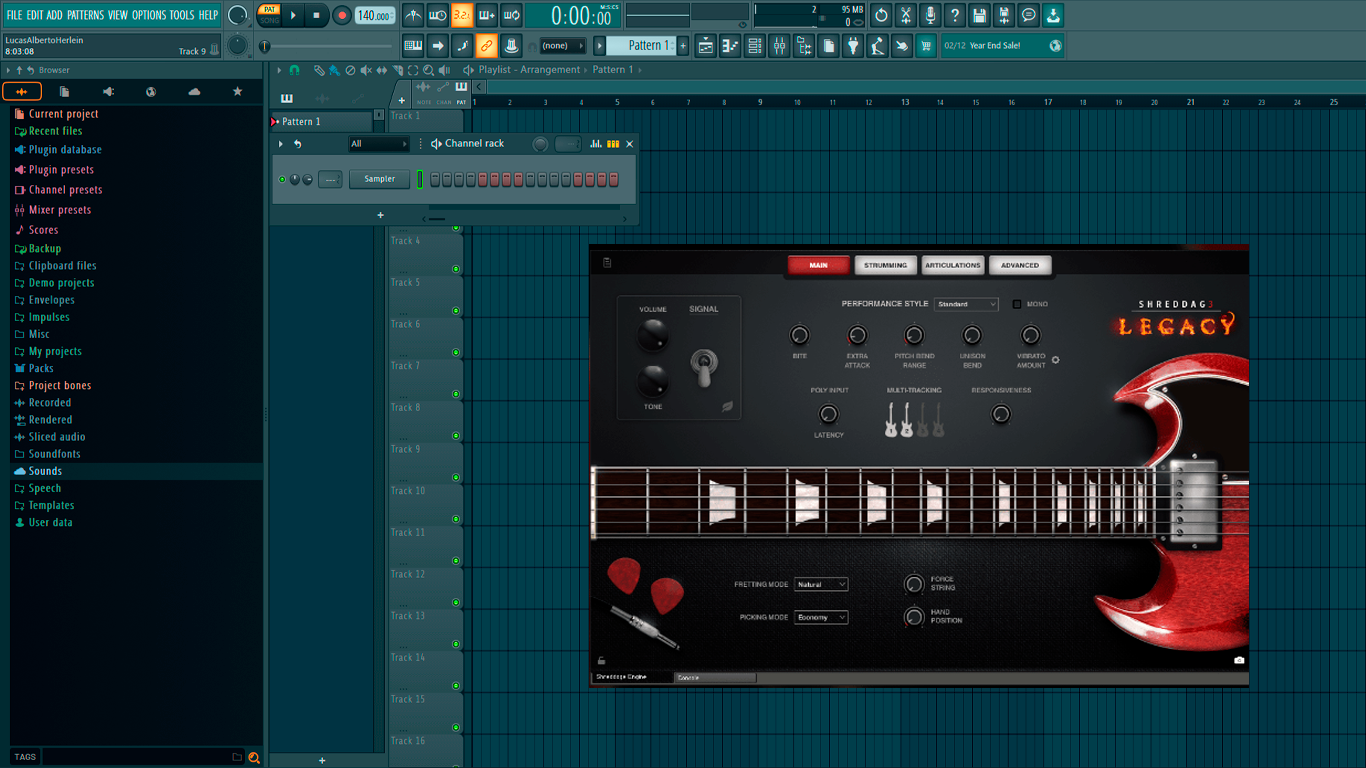
Task: Toggle loop recording icon
Action: (x=511, y=15)
